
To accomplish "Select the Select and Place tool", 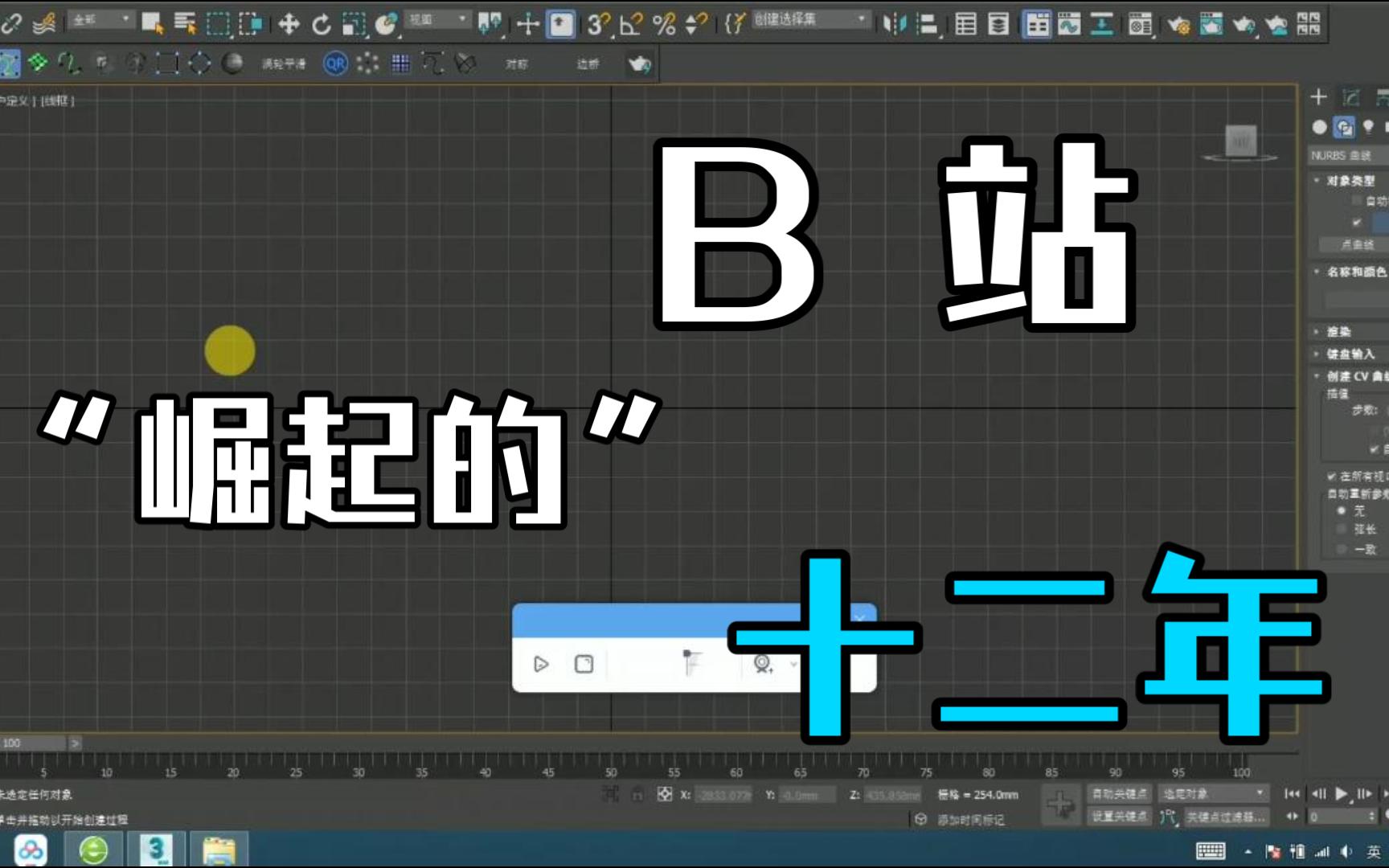I will 387,24.
